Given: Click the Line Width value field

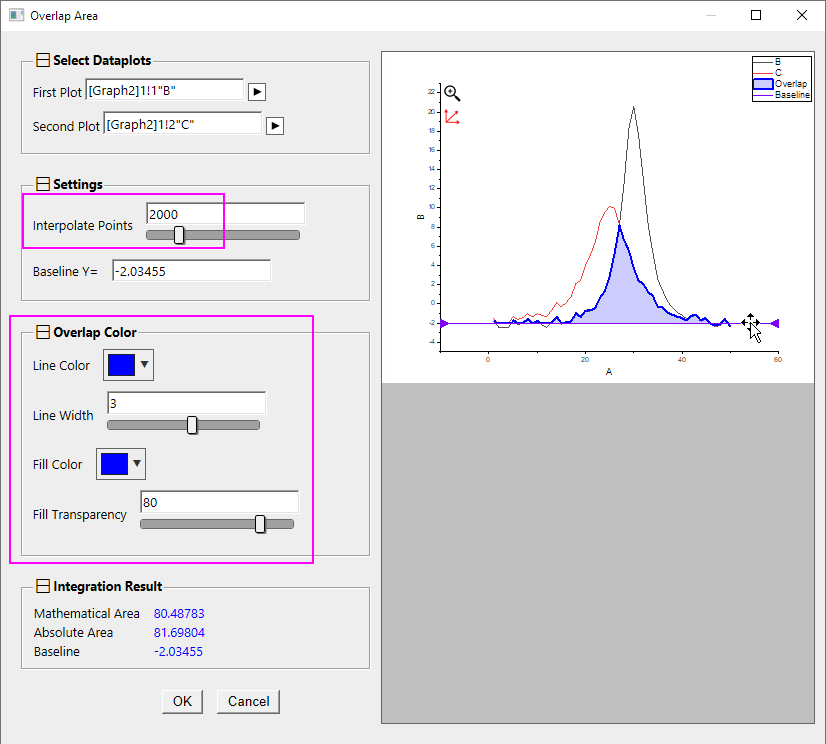Looking at the screenshot, I should click(185, 402).
